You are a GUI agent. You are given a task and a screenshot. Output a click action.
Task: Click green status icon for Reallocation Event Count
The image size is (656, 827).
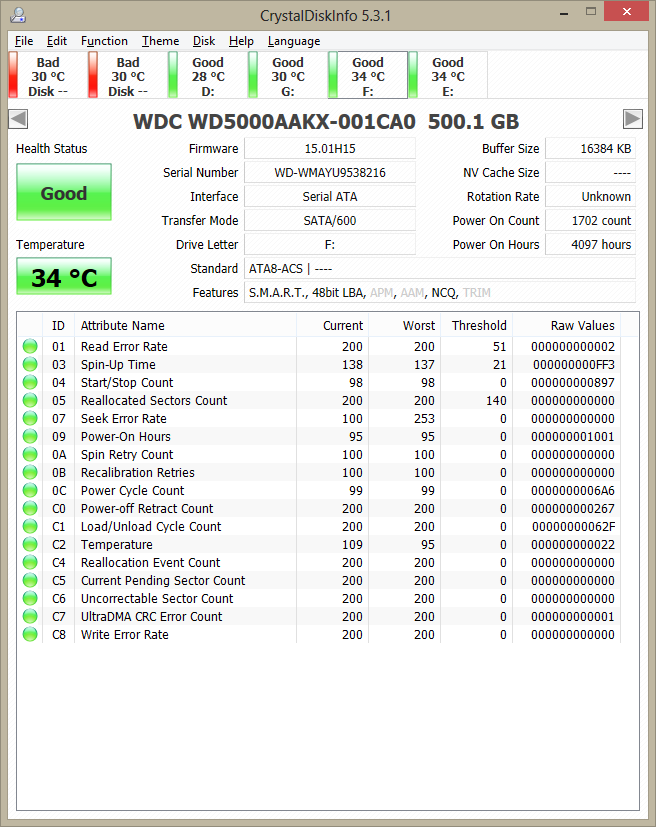coord(30,562)
